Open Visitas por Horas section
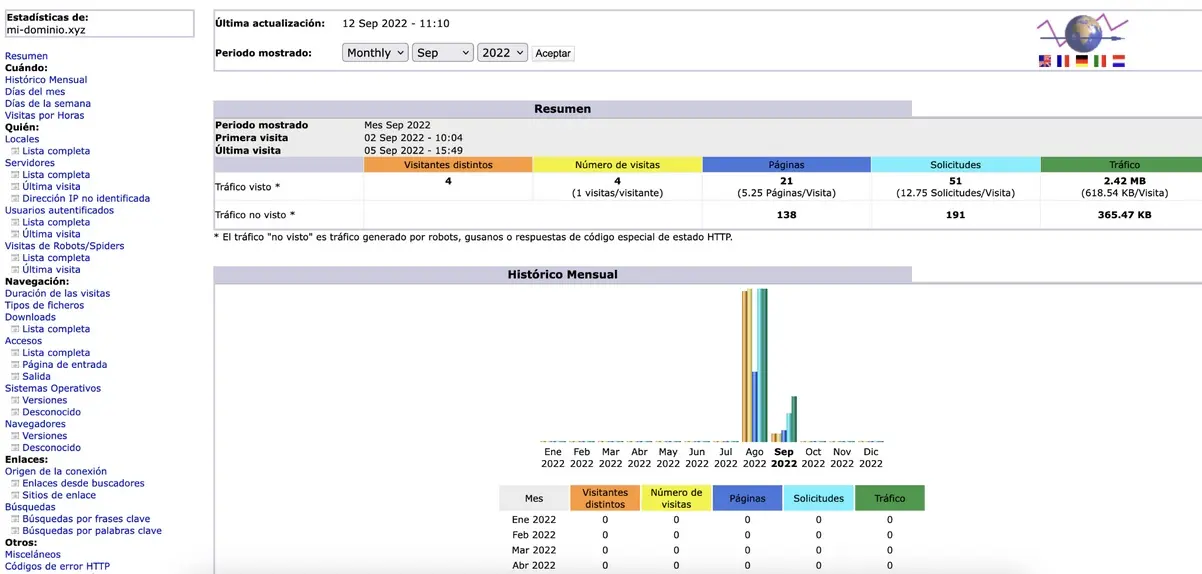This screenshot has height=574, width=1202. (x=45, y=116)
